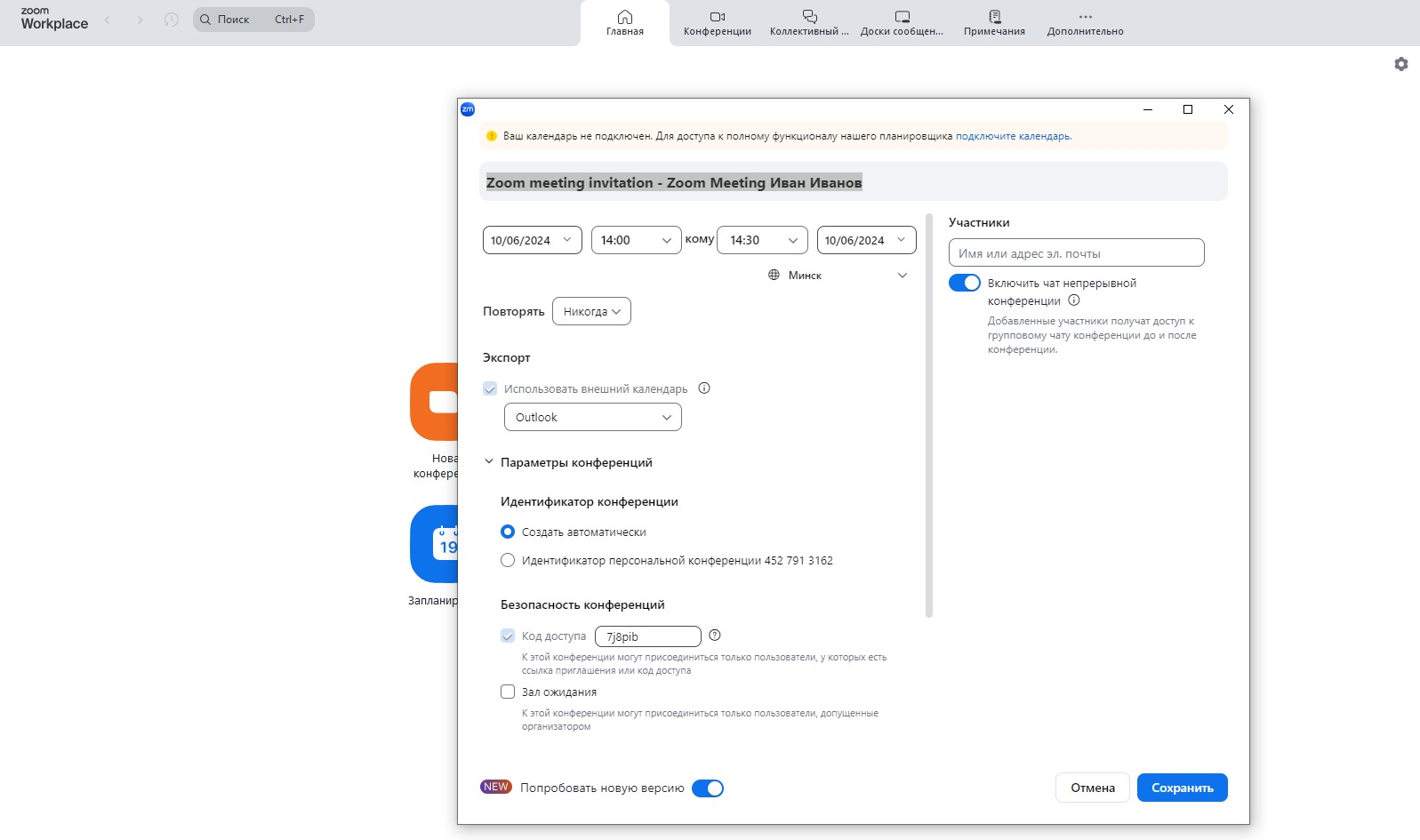The height and width of the screenshot is (840, 1420).
Task: Click the participants name or email field
Action: coord(1077,252)
